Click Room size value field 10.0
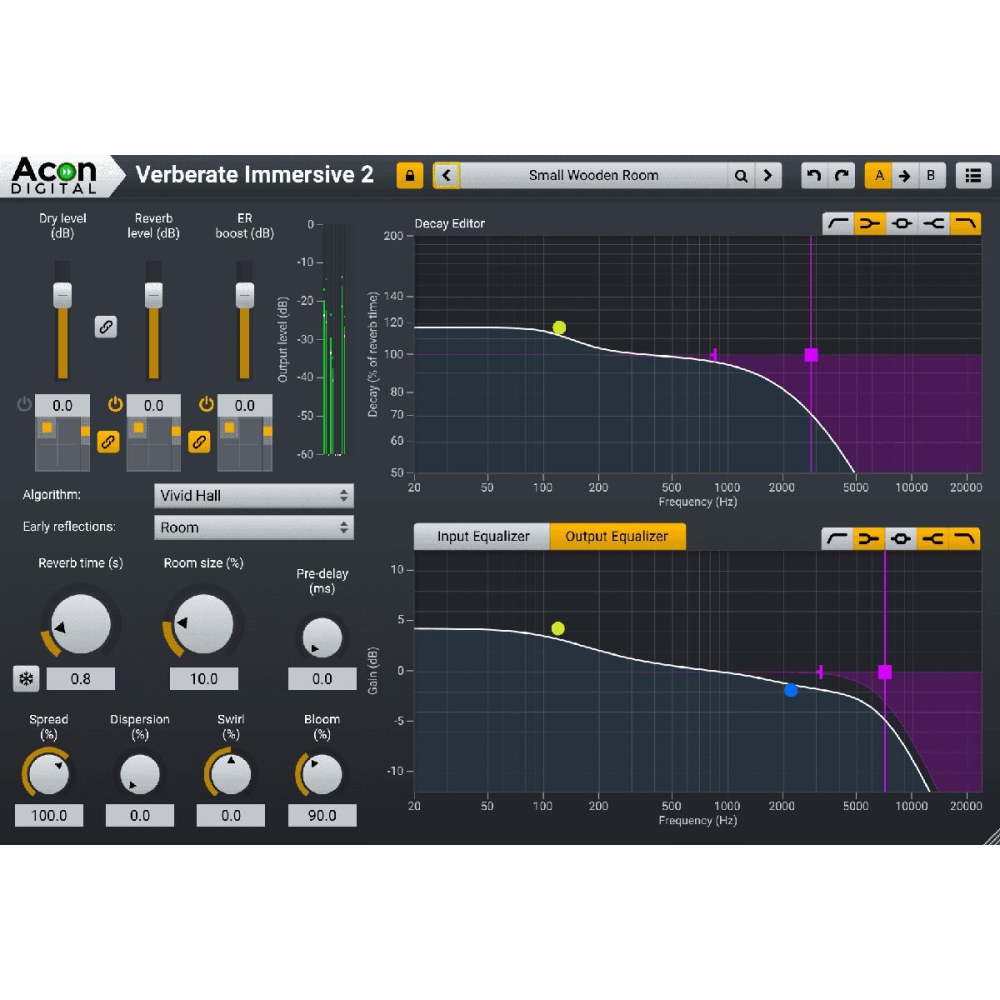 tap(203, 679)
